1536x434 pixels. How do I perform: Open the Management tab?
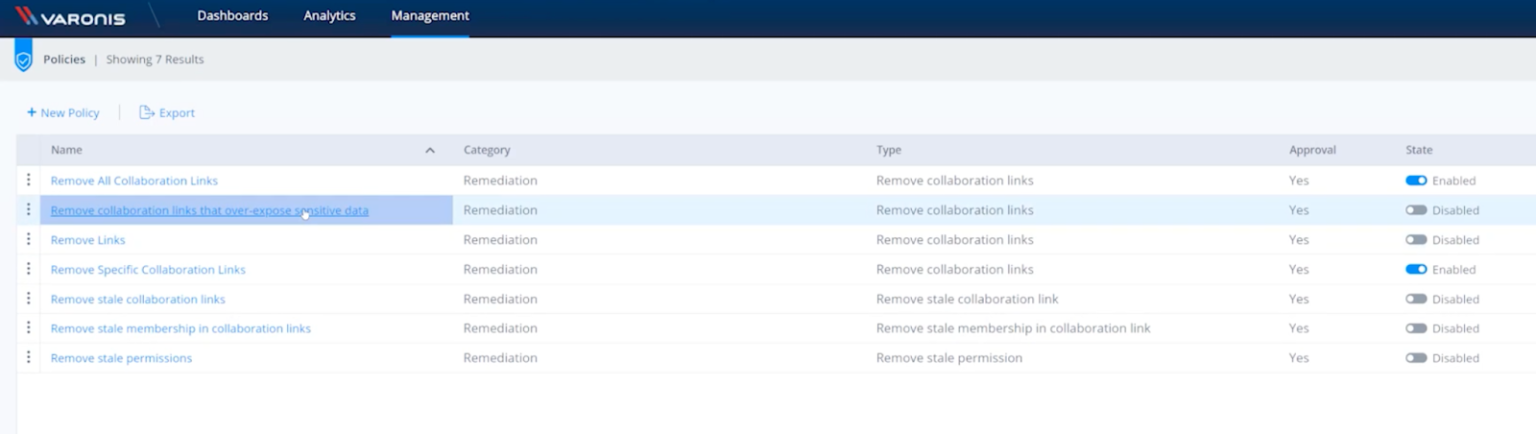[x=430, y=16]
